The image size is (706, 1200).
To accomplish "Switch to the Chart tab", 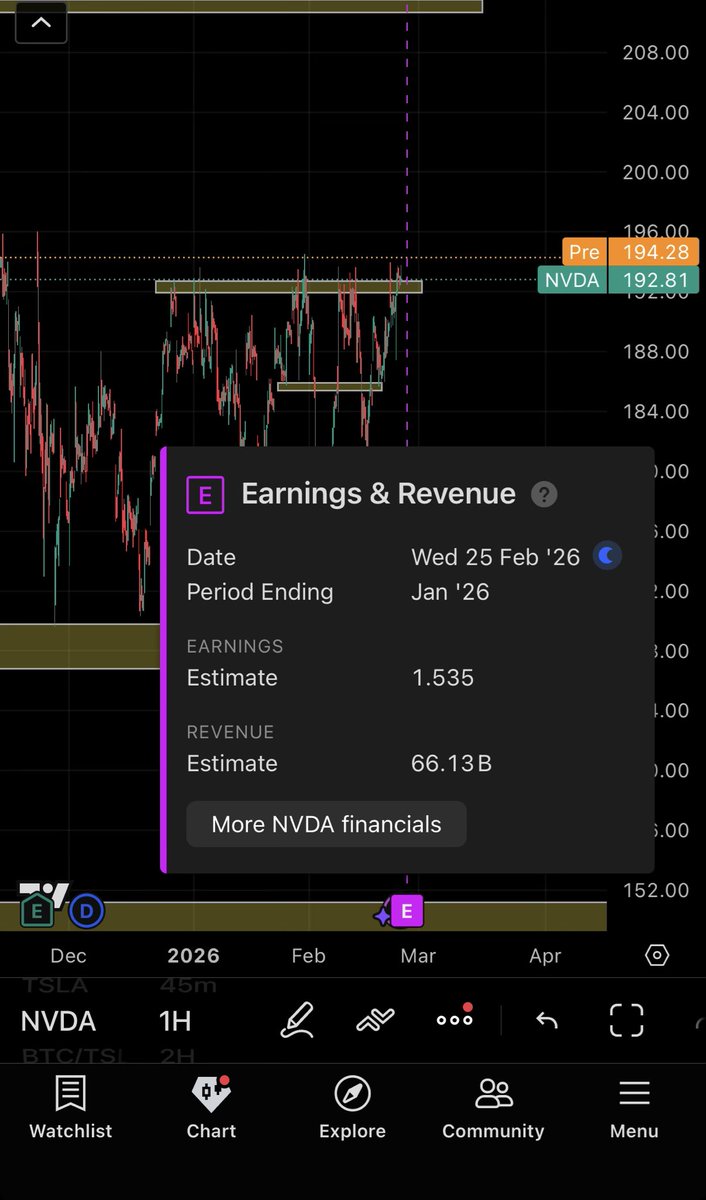I will pyautogui.click(x=211, y=1109).
